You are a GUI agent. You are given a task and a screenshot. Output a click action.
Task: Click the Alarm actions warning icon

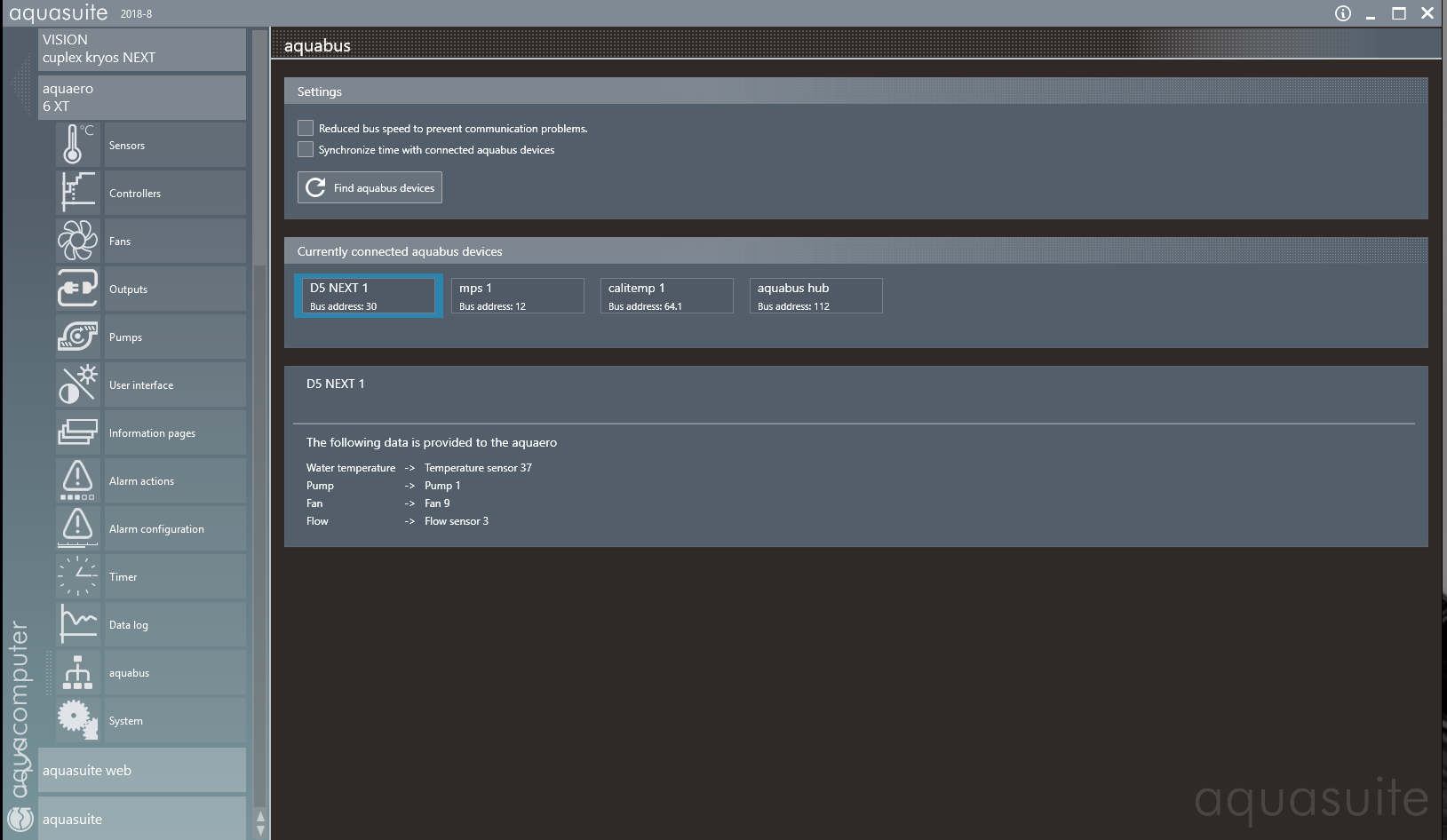click(x=77, y=480)
